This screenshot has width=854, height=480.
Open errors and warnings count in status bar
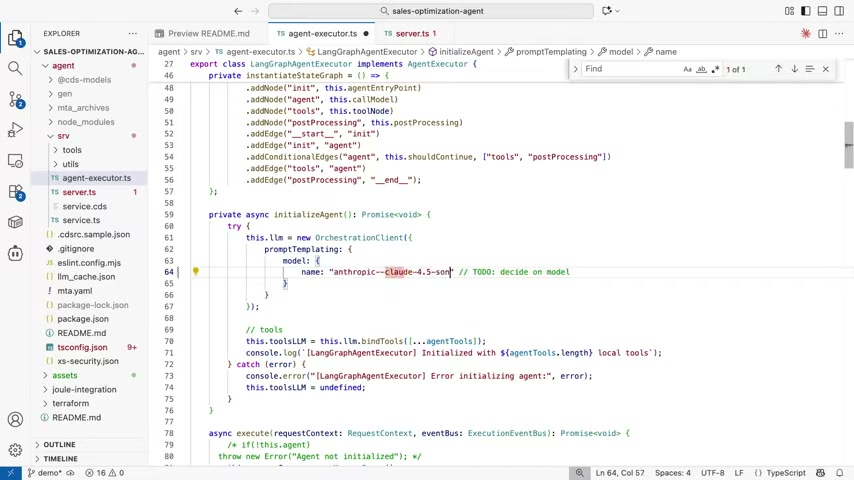(105, 473)
